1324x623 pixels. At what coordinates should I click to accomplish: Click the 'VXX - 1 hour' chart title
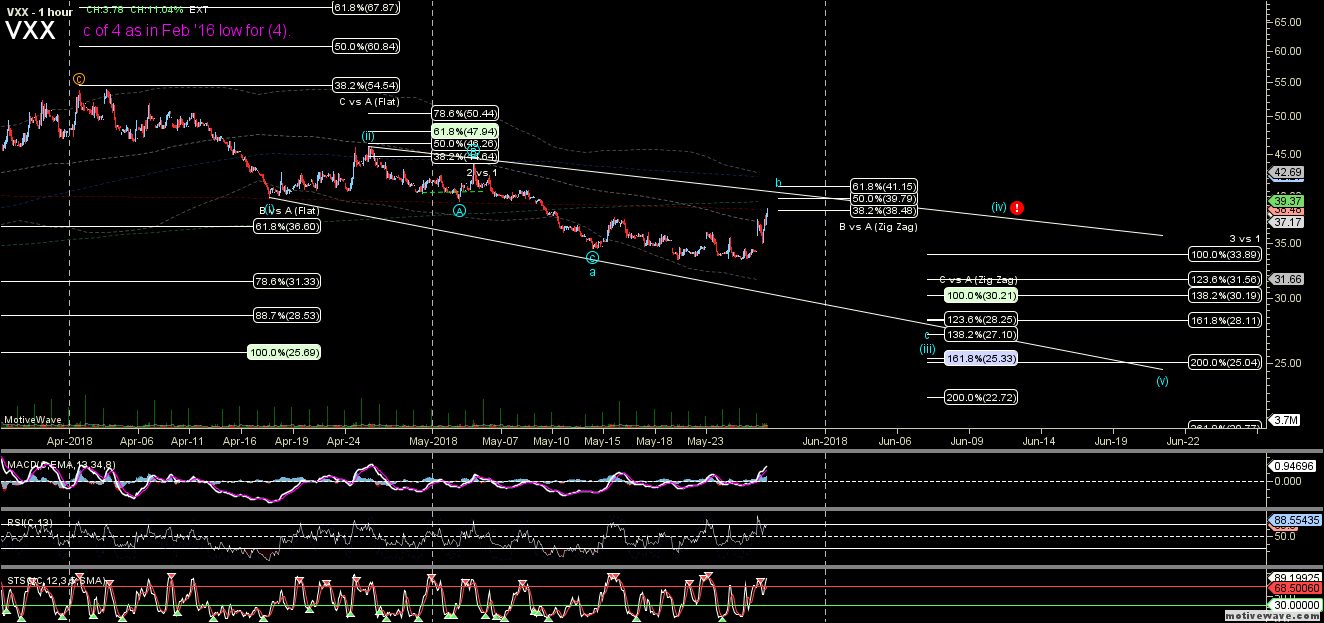(38, 11)
